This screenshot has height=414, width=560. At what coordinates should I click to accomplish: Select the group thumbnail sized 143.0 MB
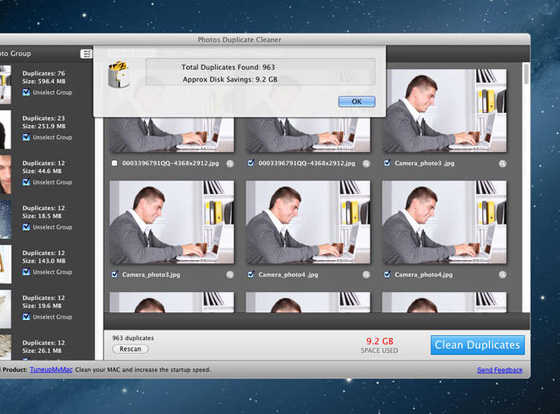click(x=5, y=264)
